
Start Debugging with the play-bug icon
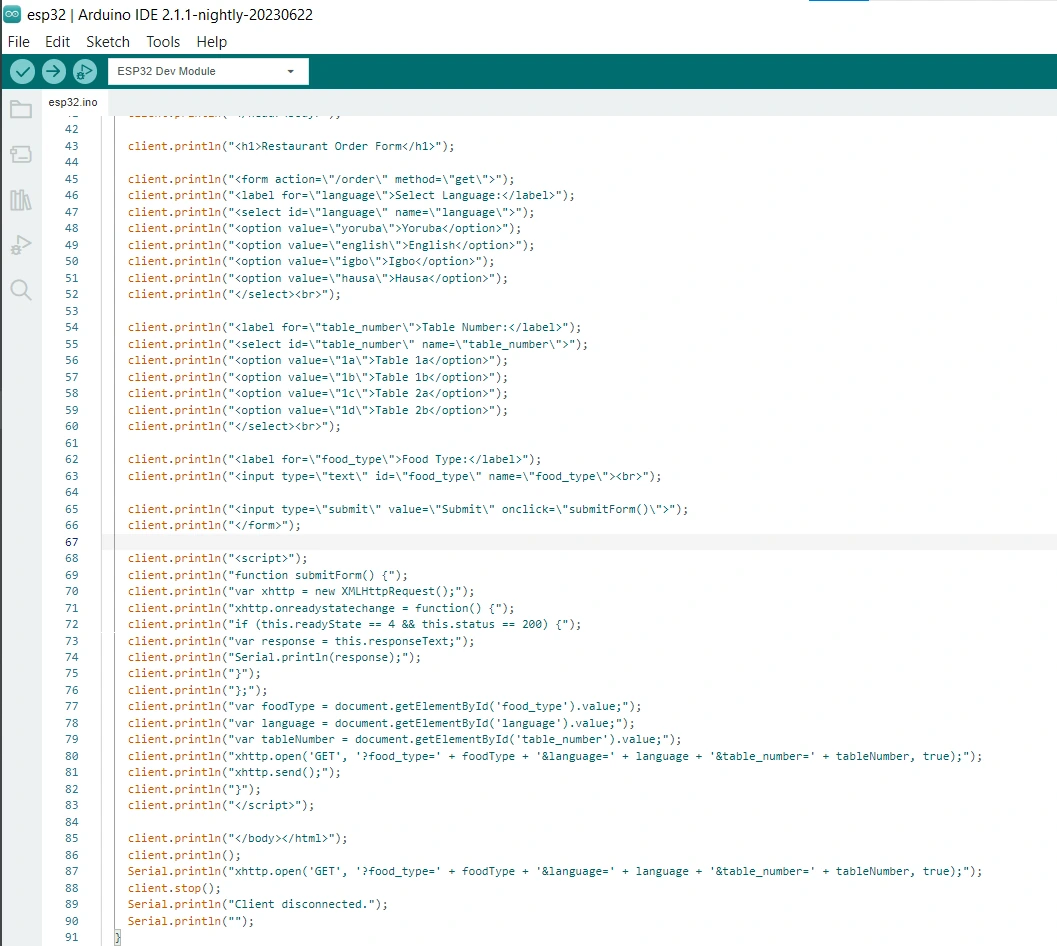[x=85, y=71]
